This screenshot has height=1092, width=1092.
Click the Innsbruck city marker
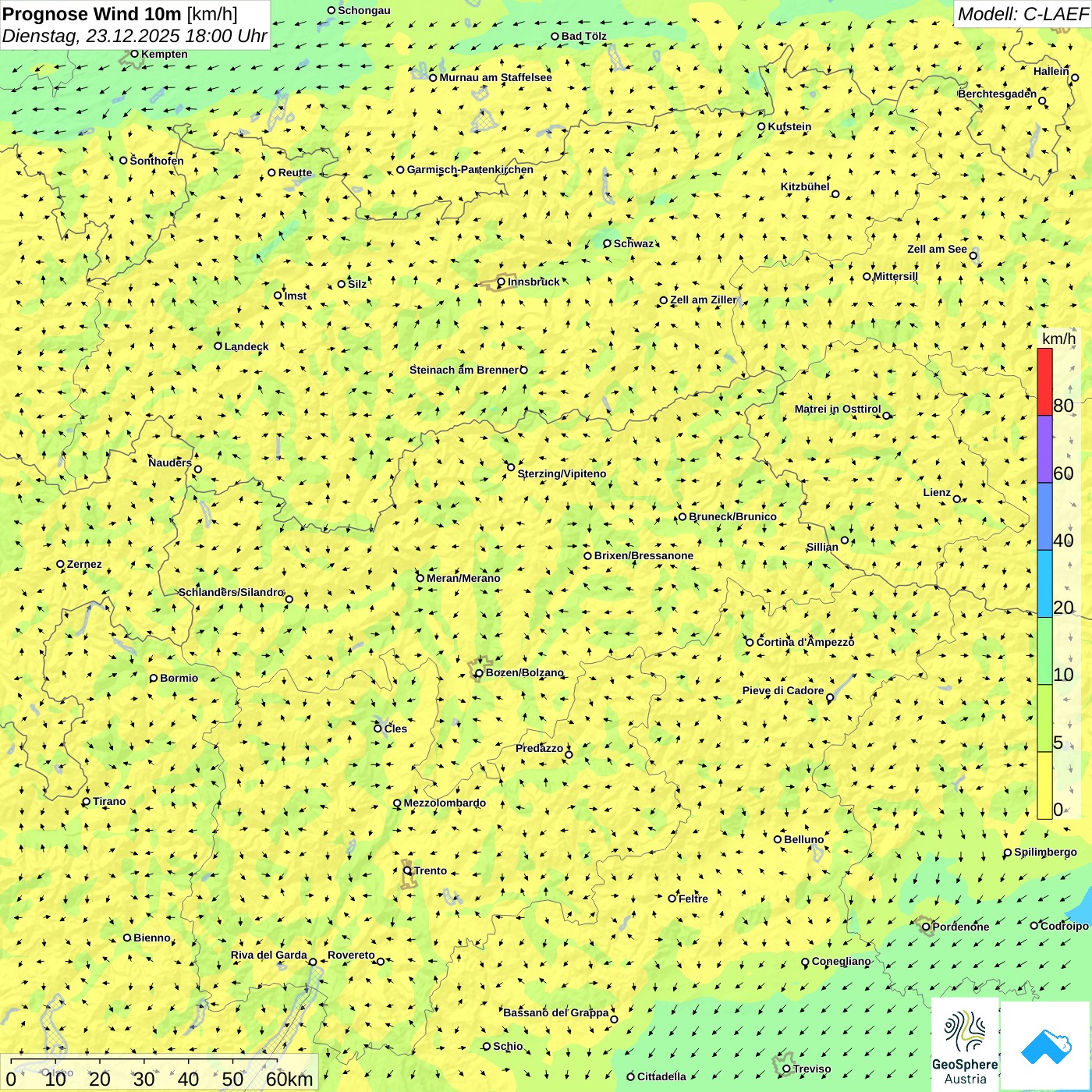(502, 282)
